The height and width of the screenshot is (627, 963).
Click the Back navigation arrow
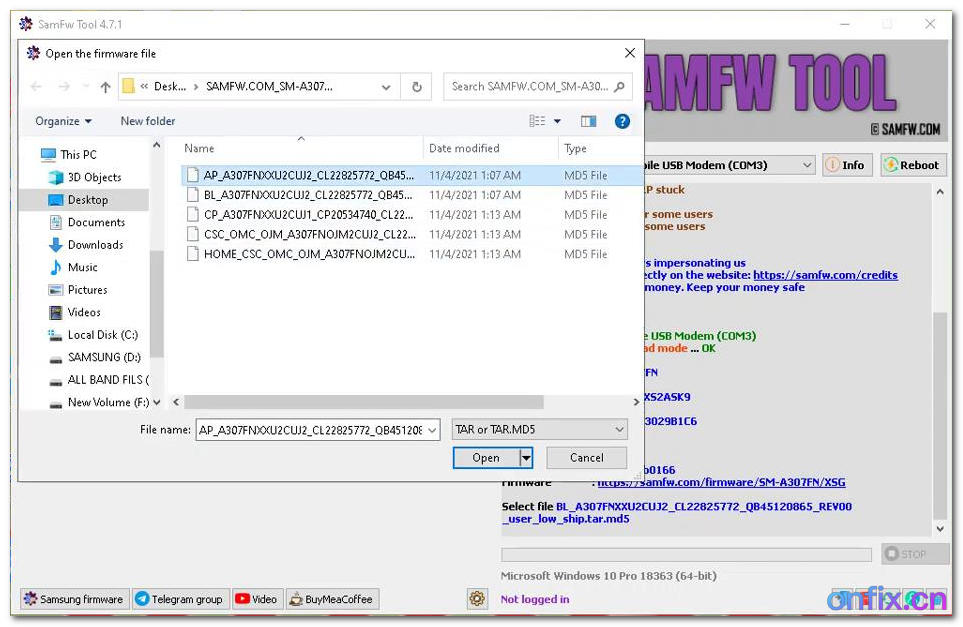point(37,87)
